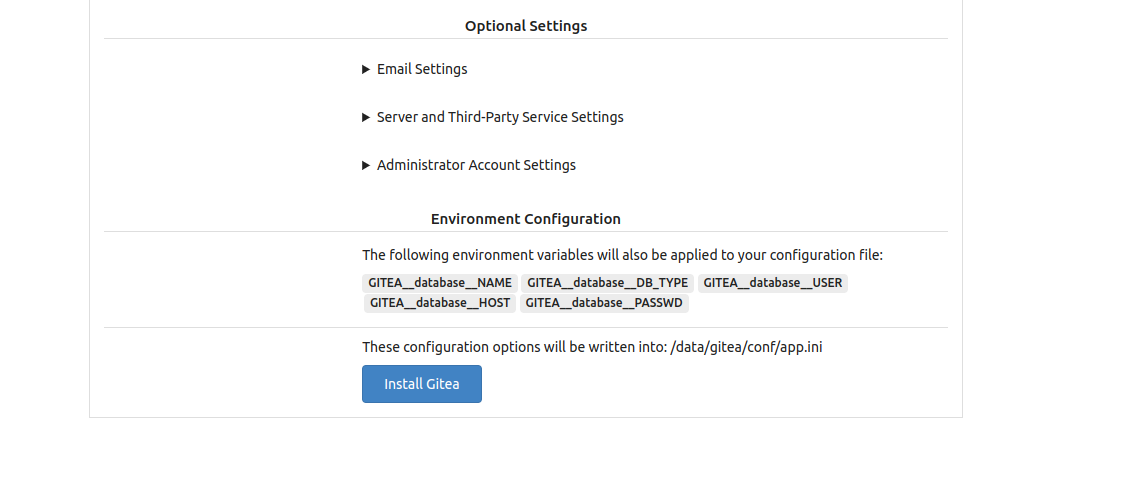Select the GITEA__database__HOST variable badge
Image resolution: width=1140 pixels, height=488 pixels.
point(439,303)
